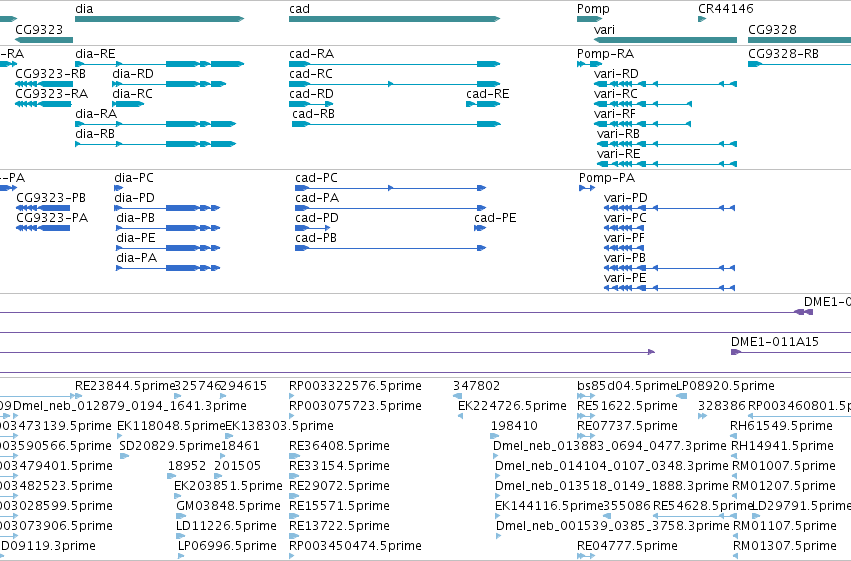Select the dia-PC protein label
This screenshot has width=851, height=561.
[x=134, y=178]
